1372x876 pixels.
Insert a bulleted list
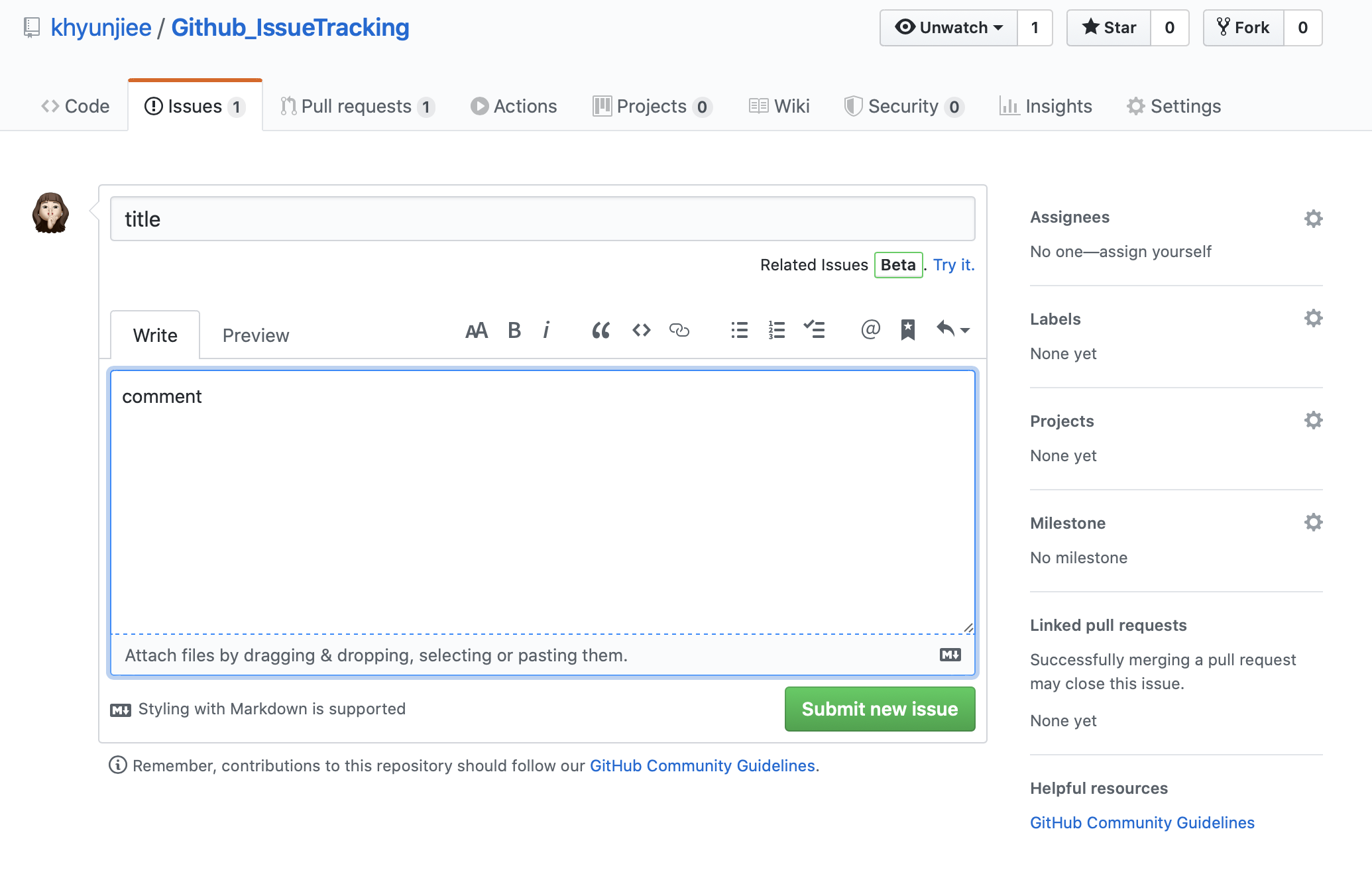point(739,330)
